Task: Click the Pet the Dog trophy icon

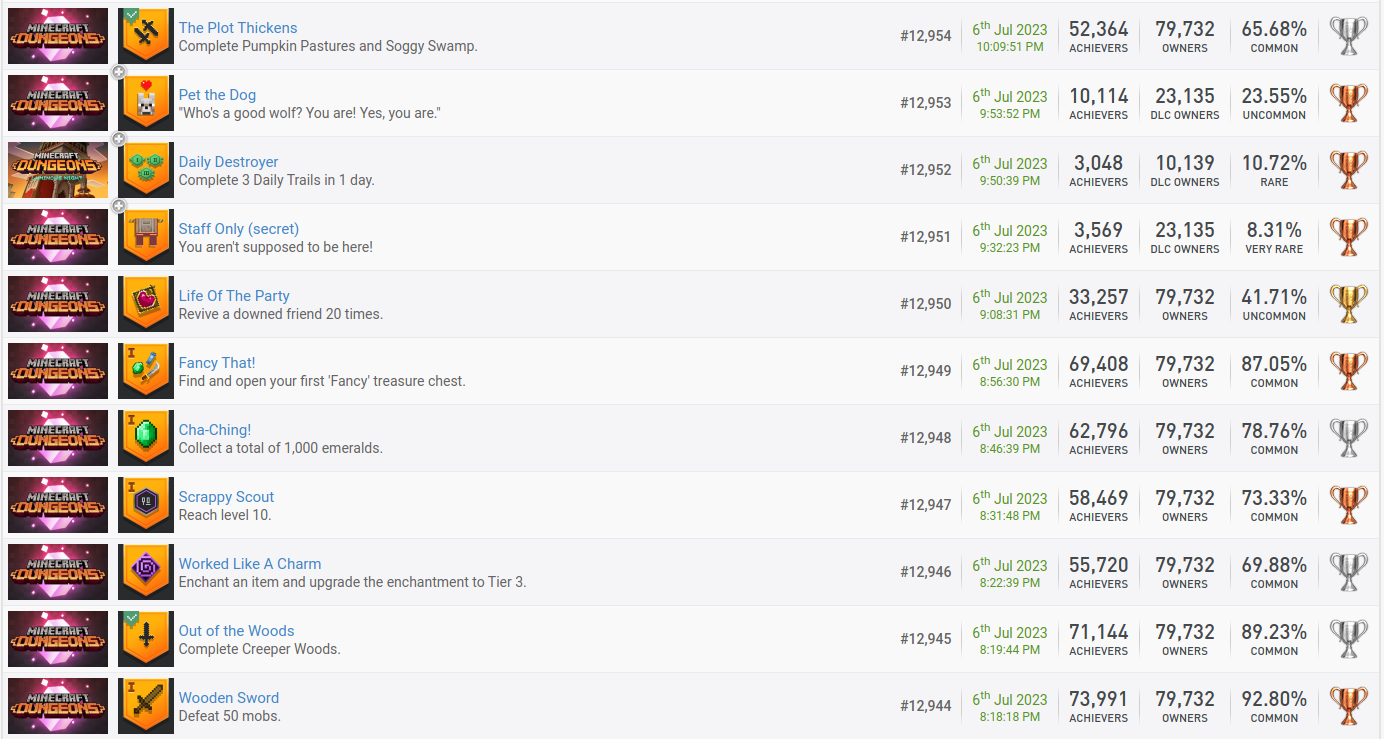Action: coord(146,103)
